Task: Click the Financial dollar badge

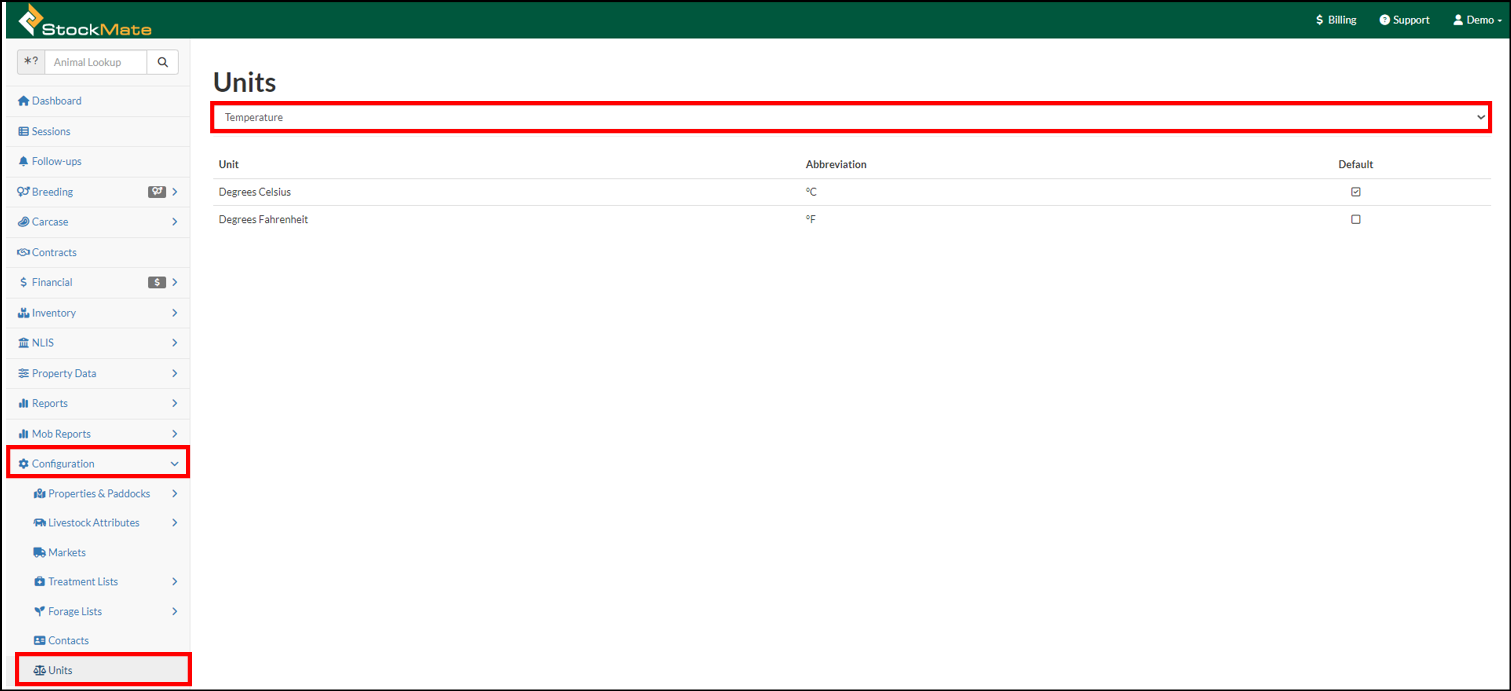Action: tap(157, 282)
